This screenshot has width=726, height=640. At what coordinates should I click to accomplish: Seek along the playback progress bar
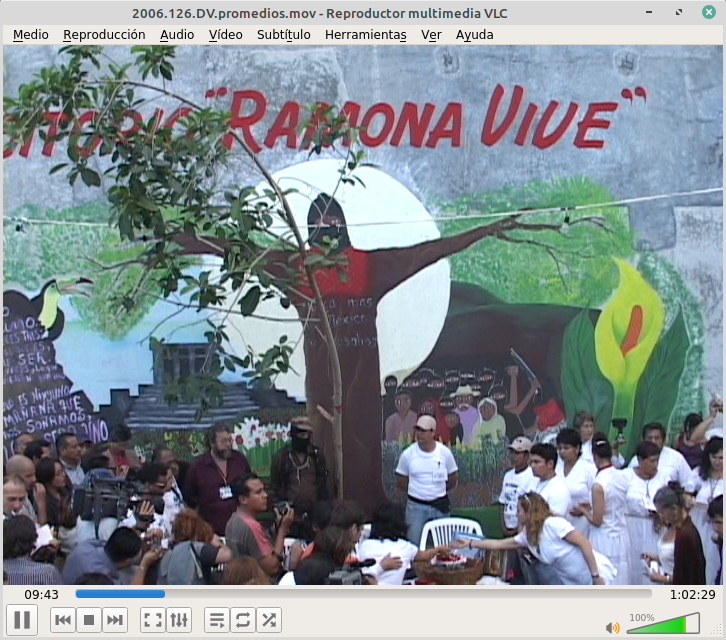pyautogui.click(x=363, y=594)
